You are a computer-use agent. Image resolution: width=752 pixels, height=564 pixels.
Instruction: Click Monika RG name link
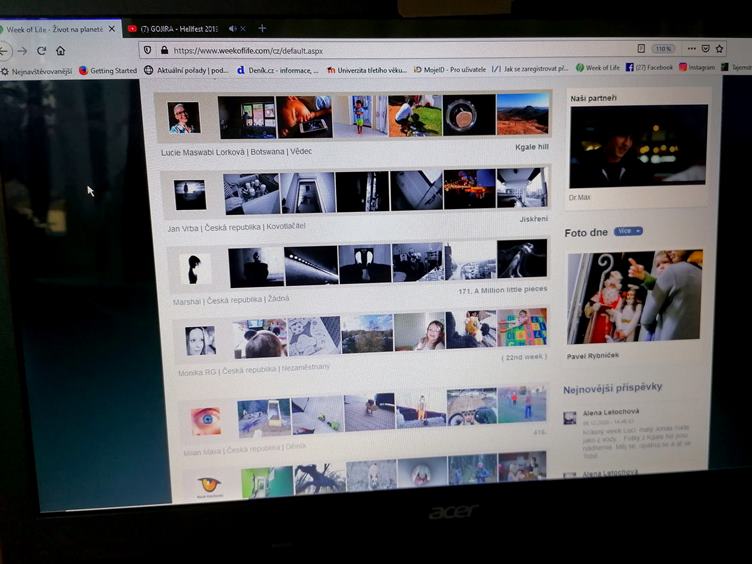point(197,372)
